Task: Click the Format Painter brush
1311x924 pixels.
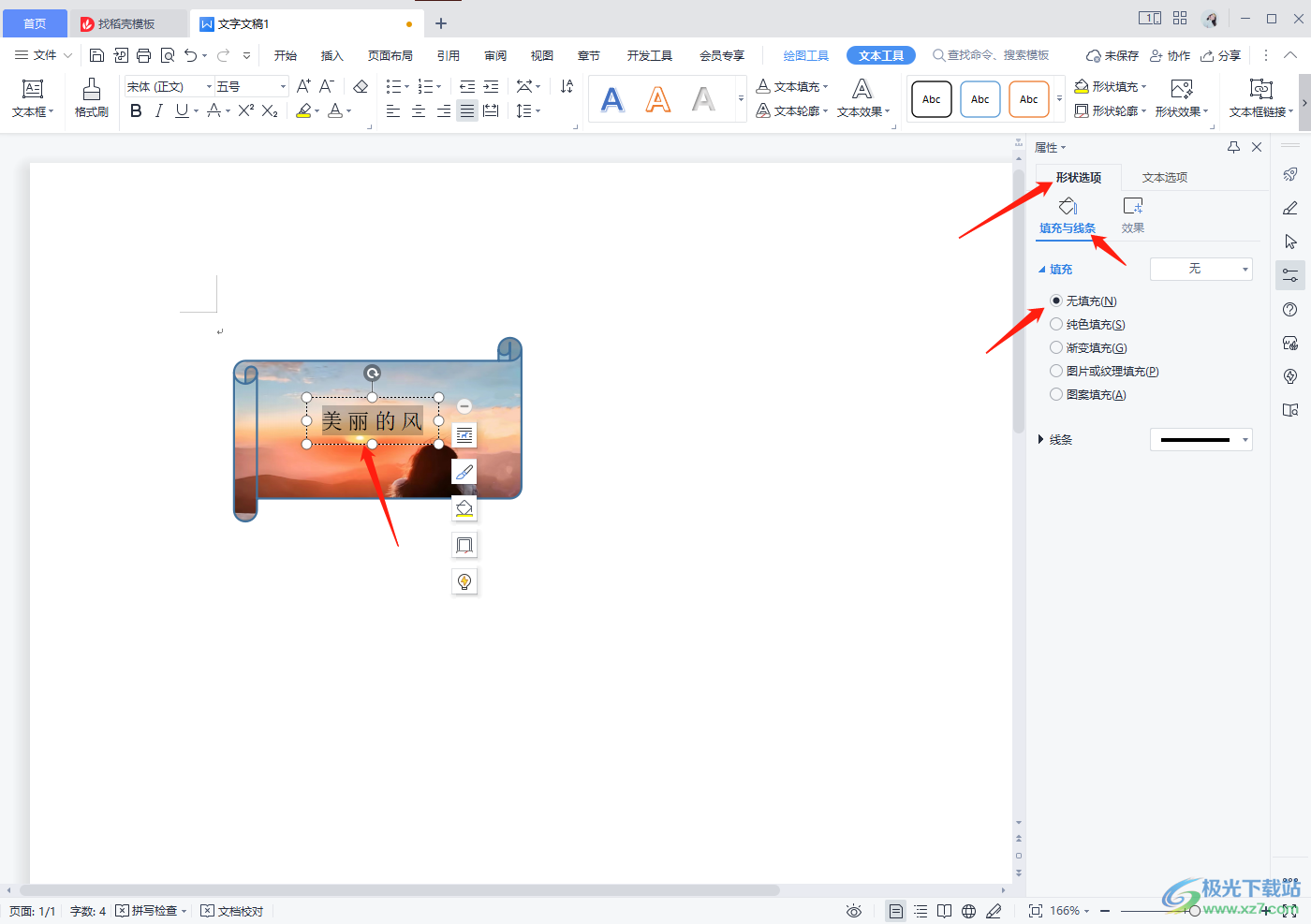Action: (91, 97)
